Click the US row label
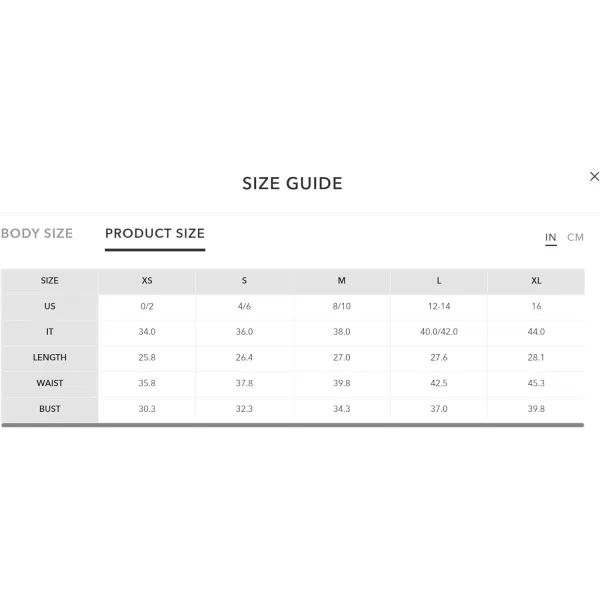The image size is (600, 600). tap(50, 307)
